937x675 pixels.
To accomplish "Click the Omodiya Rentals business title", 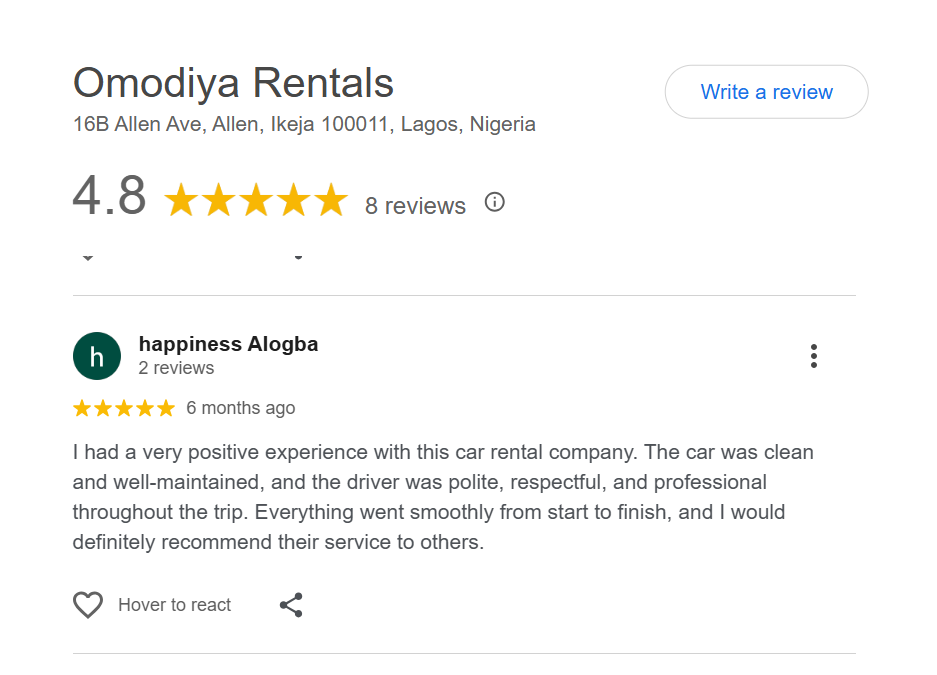I will [232, 83].
